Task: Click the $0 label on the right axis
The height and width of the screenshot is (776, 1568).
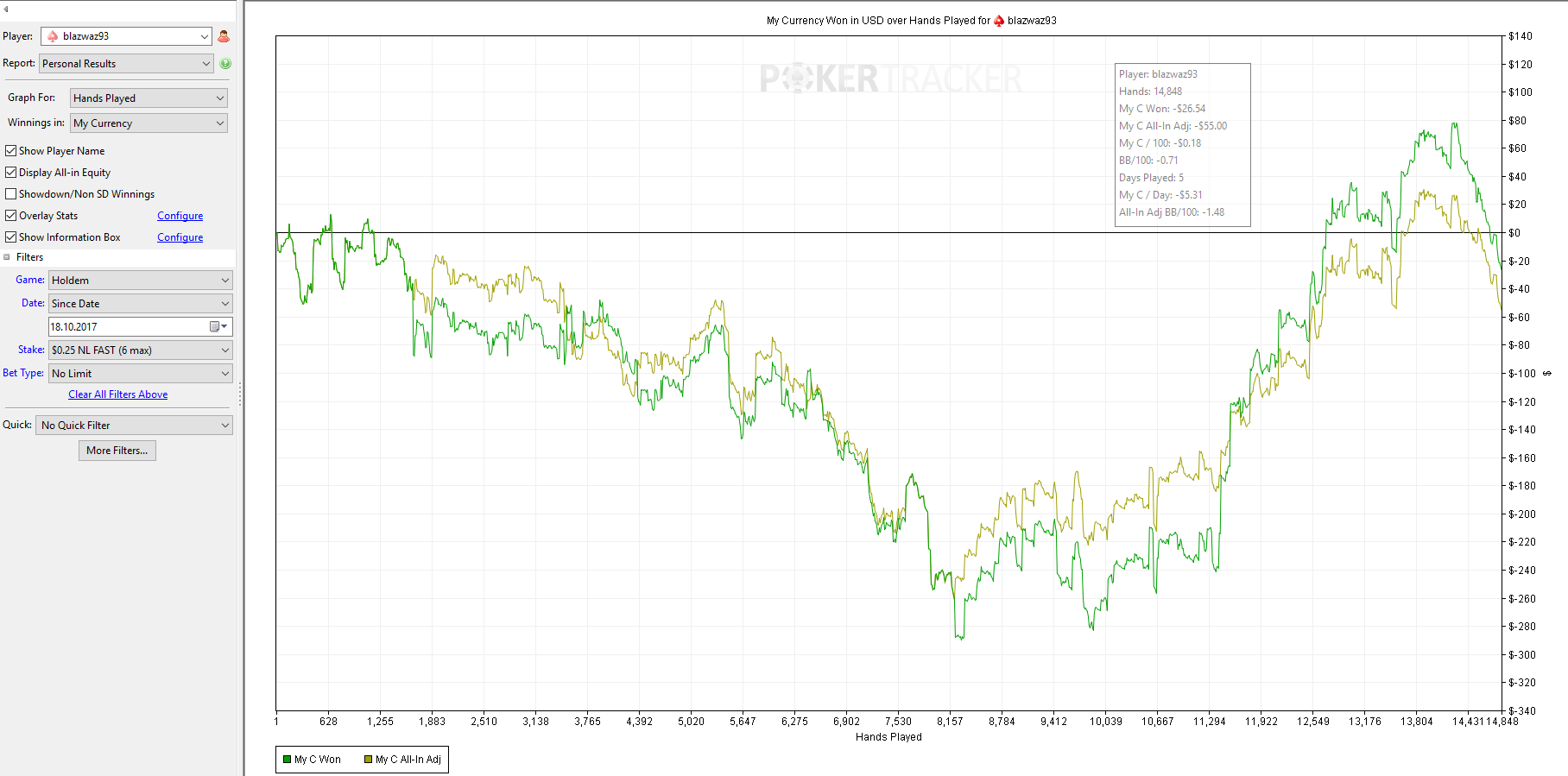Action: (x=1514, y=233)
